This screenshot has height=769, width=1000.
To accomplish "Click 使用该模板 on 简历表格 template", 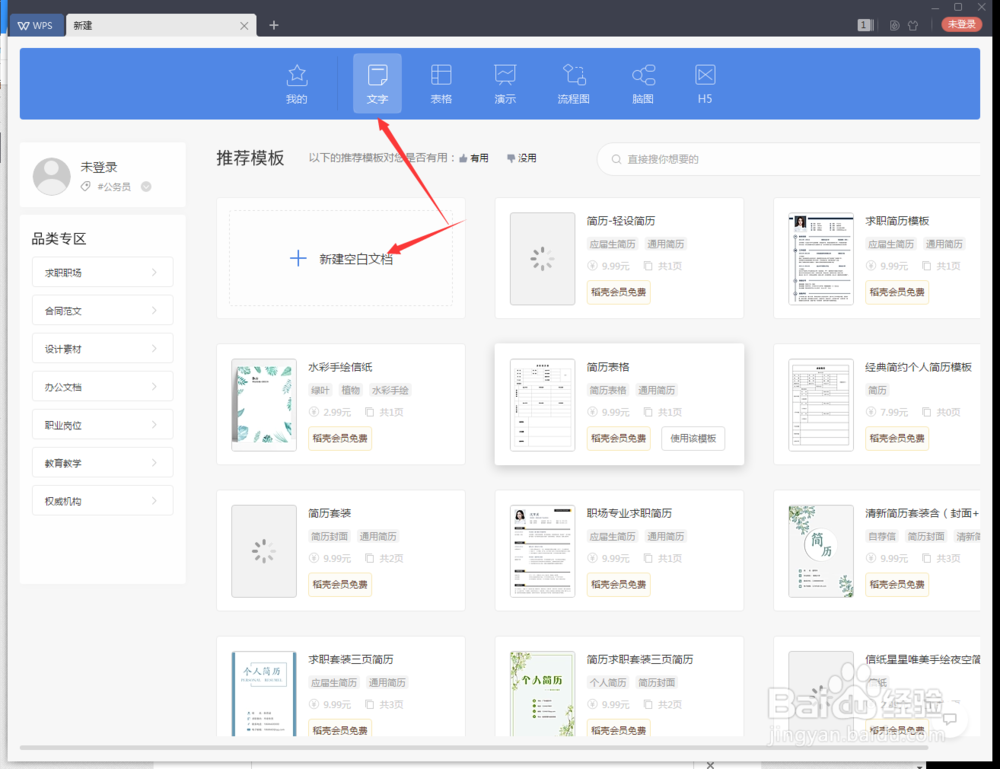I will (692, 438).
